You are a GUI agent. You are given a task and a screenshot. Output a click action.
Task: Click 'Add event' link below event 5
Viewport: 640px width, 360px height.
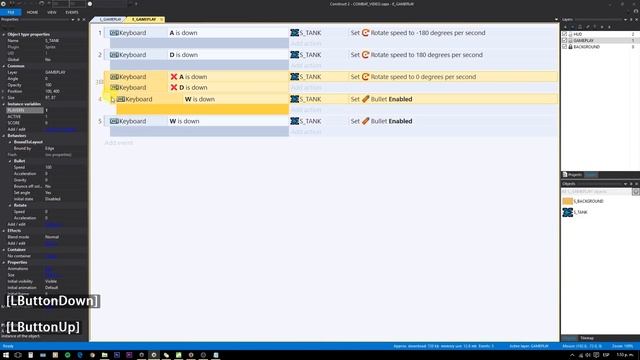pyautogui.click(x=118, y=143)
